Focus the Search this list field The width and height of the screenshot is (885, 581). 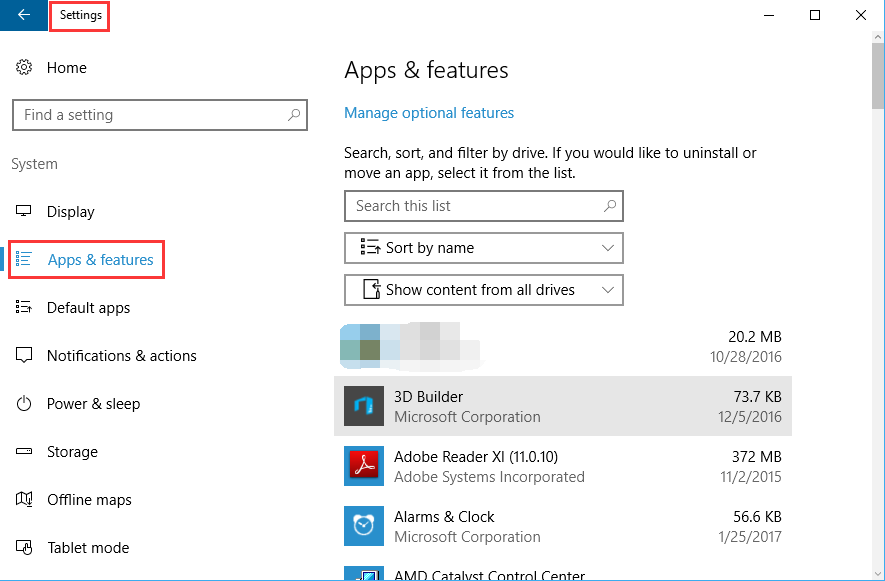pos(484,206)
